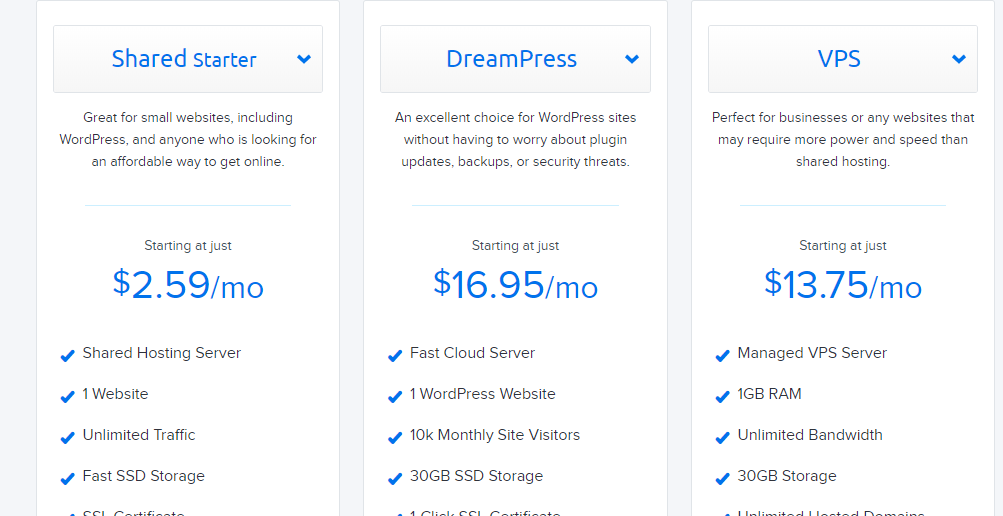The height and width of the screenshot is (516, 1003).
Task: Click Starting at just above $13.75
Action: pos(843,246)
